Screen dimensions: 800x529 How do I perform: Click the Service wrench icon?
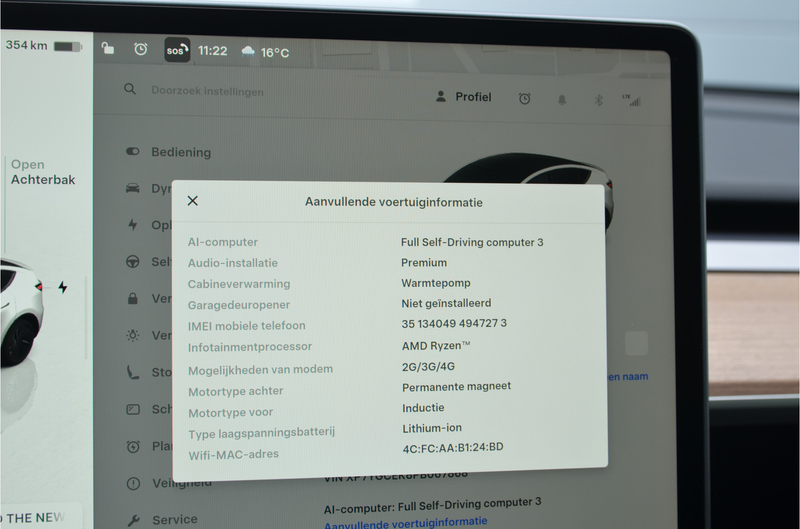(x=133, y=520)
